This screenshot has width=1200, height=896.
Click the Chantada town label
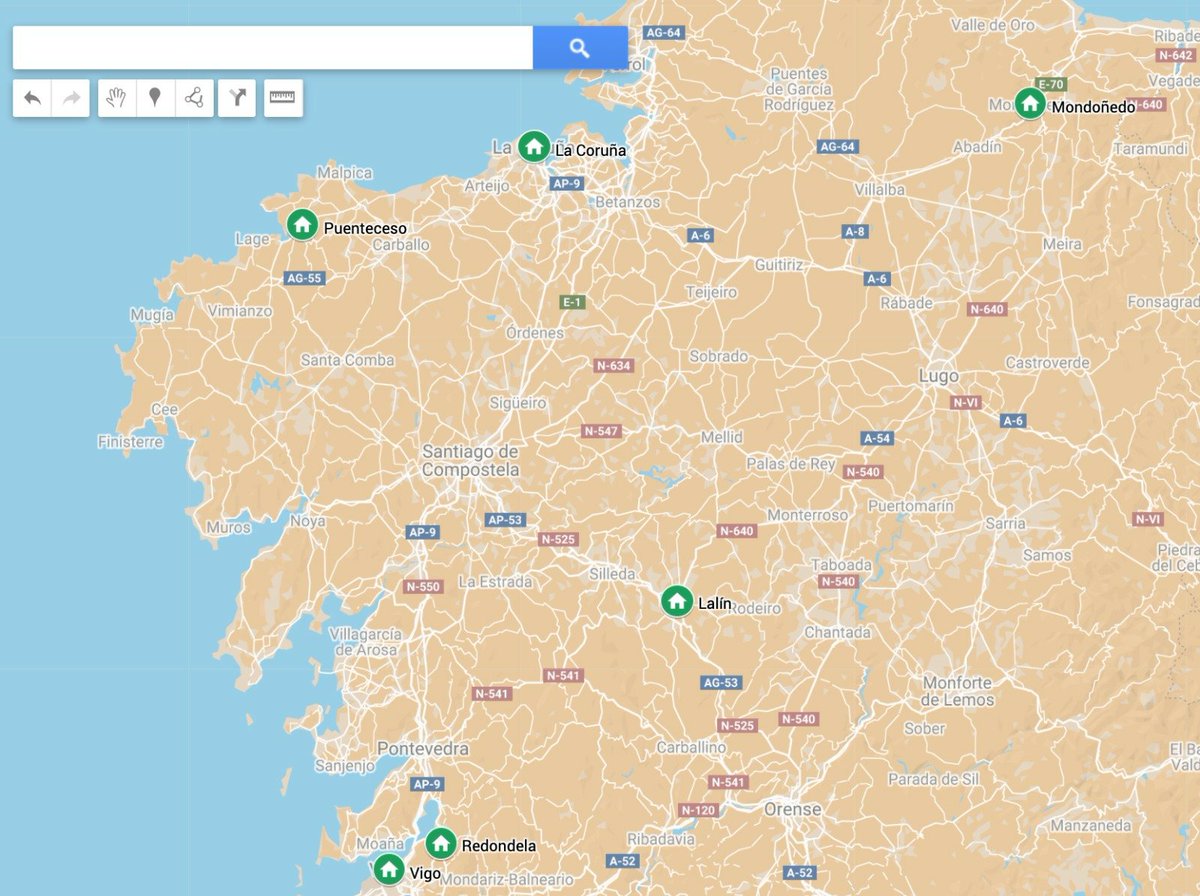[837, 632]
